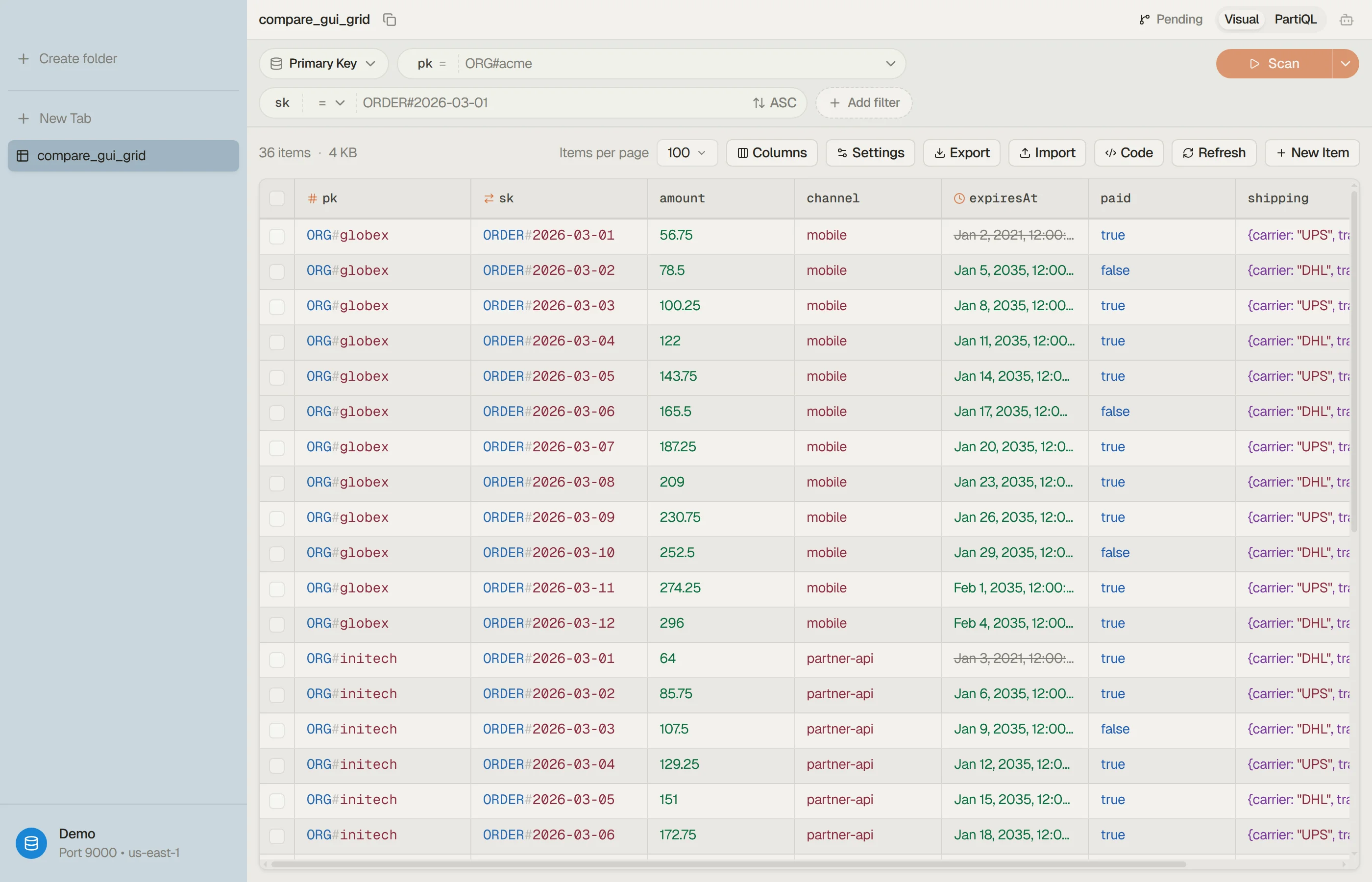Expand the Scan button arrow menu
1372x882 pixels.
tap(1345, 64)
